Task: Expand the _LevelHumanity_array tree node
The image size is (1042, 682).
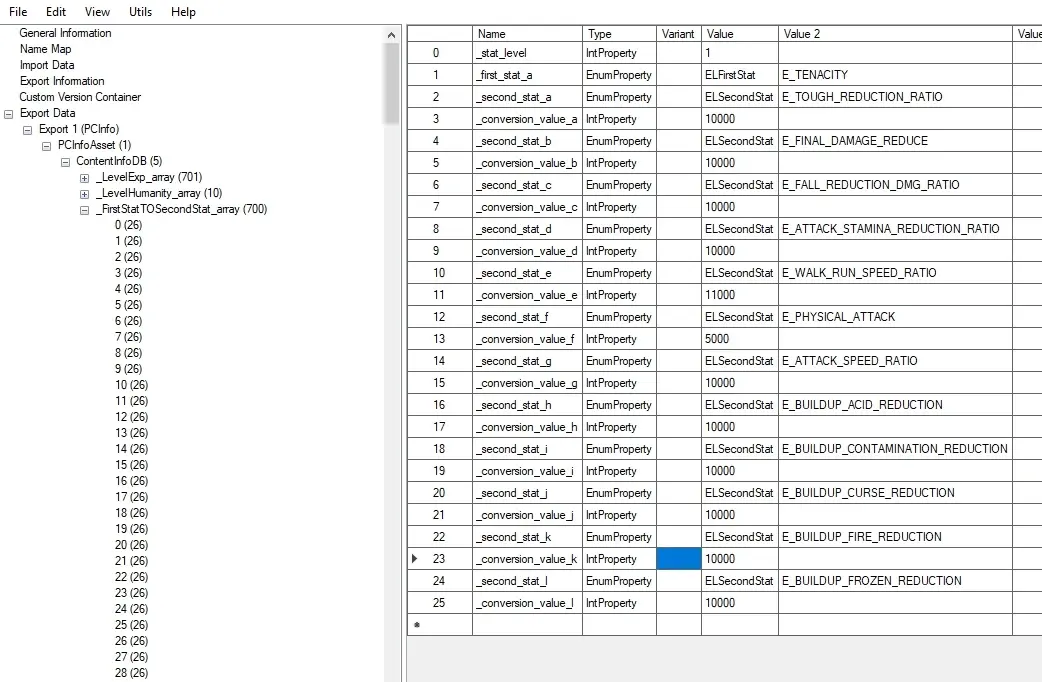Action: 85,193
